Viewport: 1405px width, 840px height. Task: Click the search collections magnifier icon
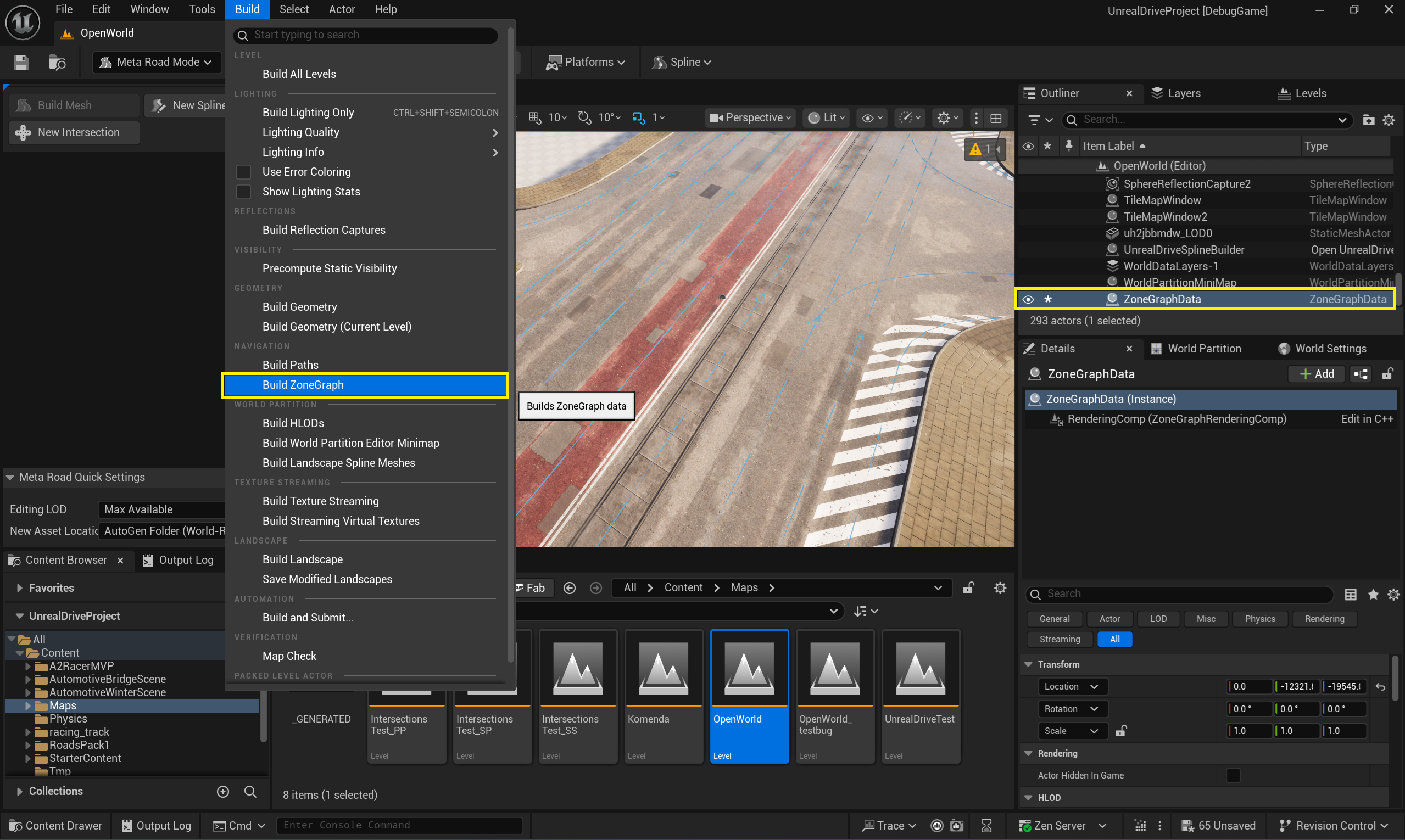pyautogui.click(x=250, y=791)
